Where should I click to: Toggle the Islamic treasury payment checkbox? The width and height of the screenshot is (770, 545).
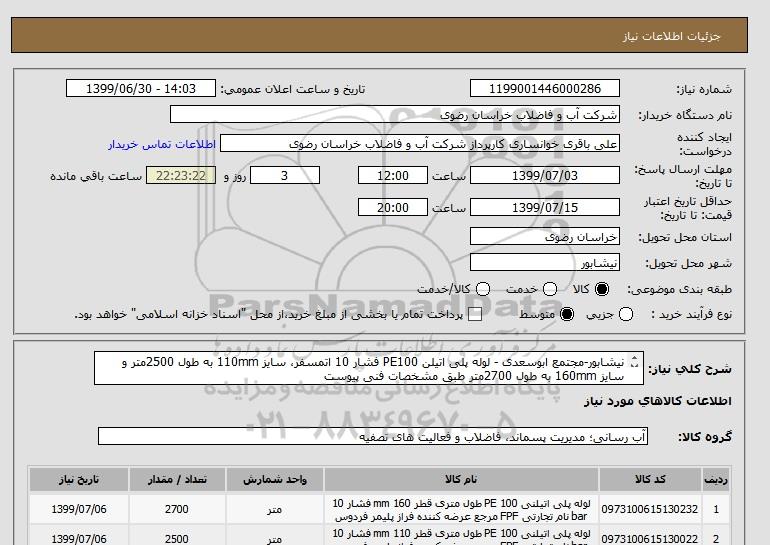(475, 314)
